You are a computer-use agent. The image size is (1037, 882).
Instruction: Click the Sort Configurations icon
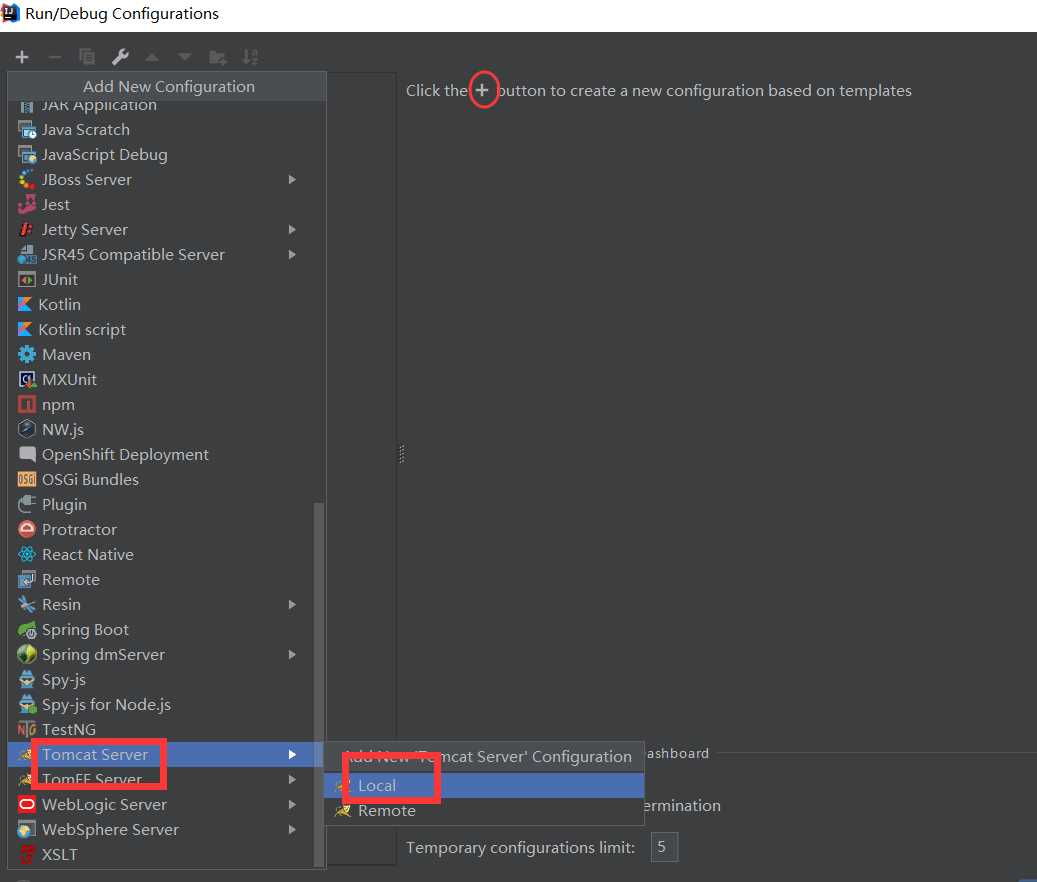250,58
